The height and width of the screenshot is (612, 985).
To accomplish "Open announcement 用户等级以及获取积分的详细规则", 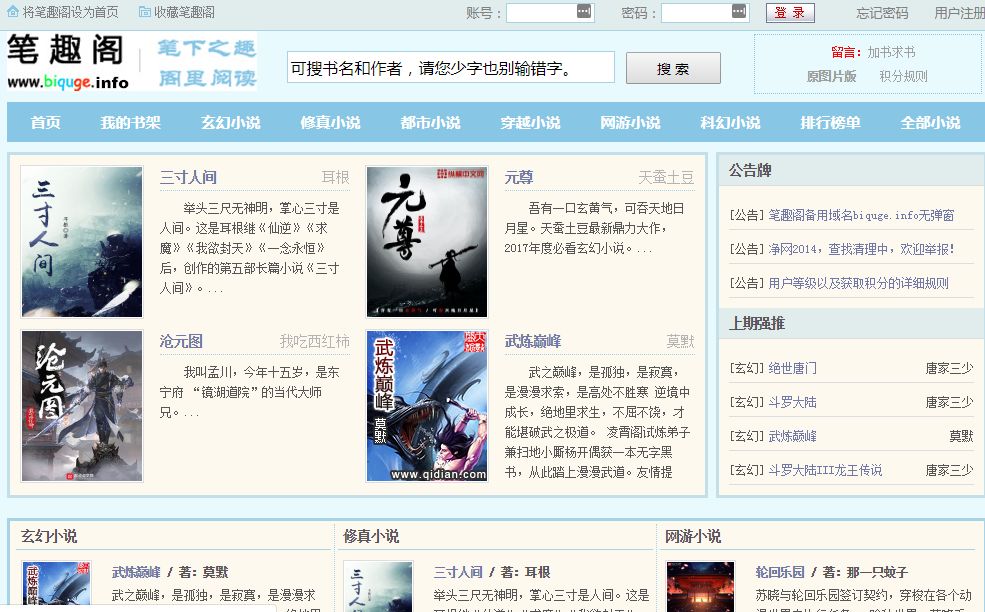I will coord(858,283).
